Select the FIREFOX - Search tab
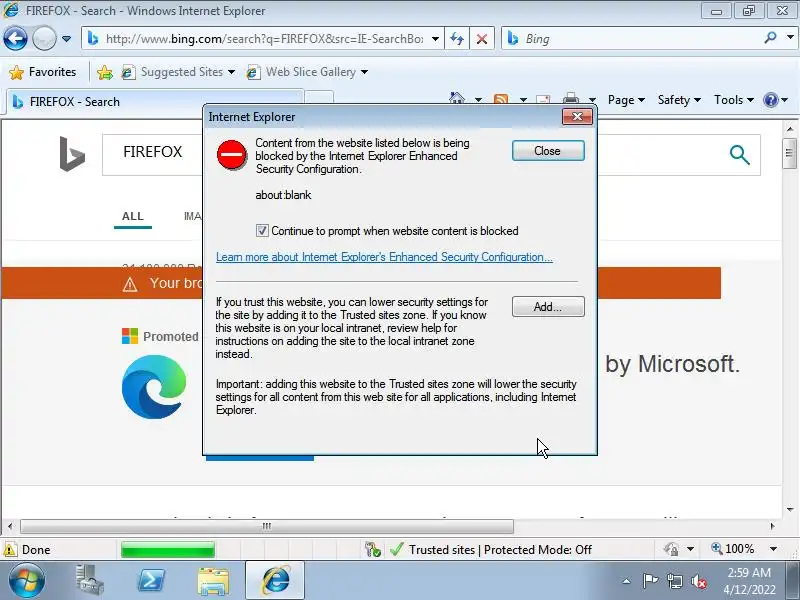 pyautogui.click(x=155, y=102)
